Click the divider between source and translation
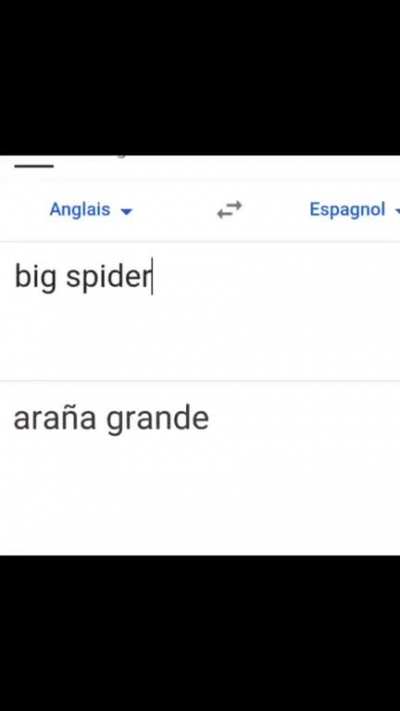 pos(200,381)
